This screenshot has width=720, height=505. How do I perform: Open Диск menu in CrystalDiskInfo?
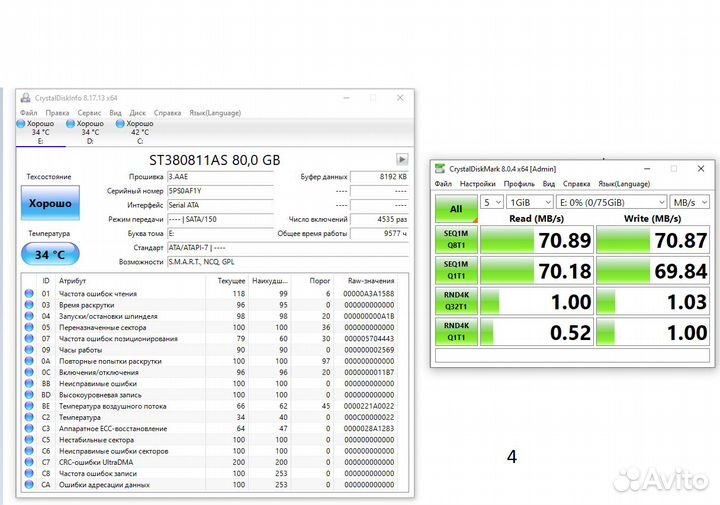(x=137, y=112)
